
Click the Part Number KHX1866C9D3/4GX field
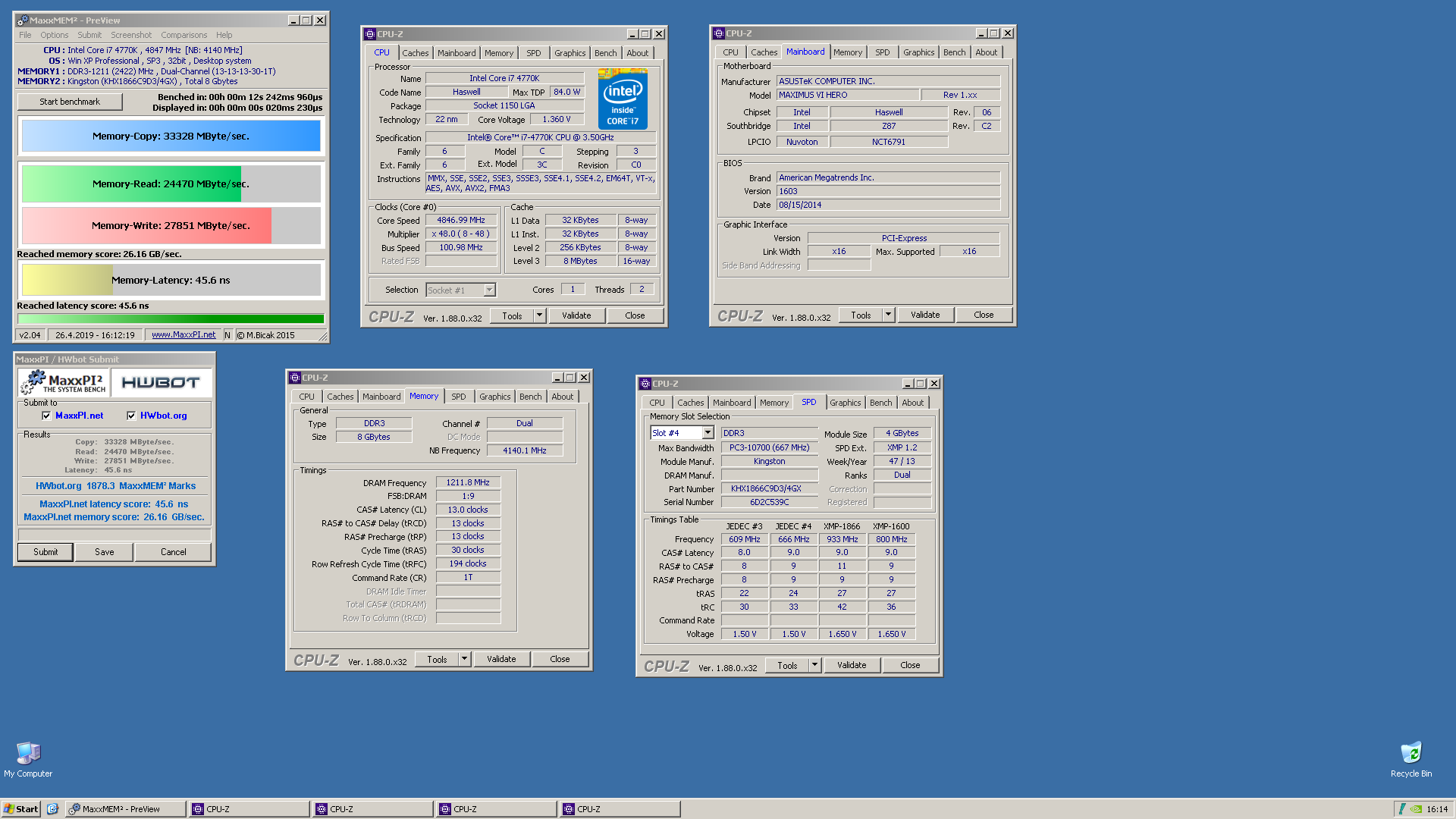pyautogui.click(x=769, y=488)
